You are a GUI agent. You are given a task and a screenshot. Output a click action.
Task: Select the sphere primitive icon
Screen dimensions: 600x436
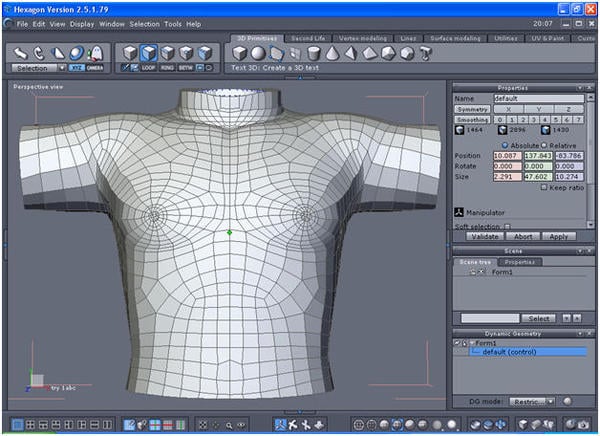tap(259, 53)
